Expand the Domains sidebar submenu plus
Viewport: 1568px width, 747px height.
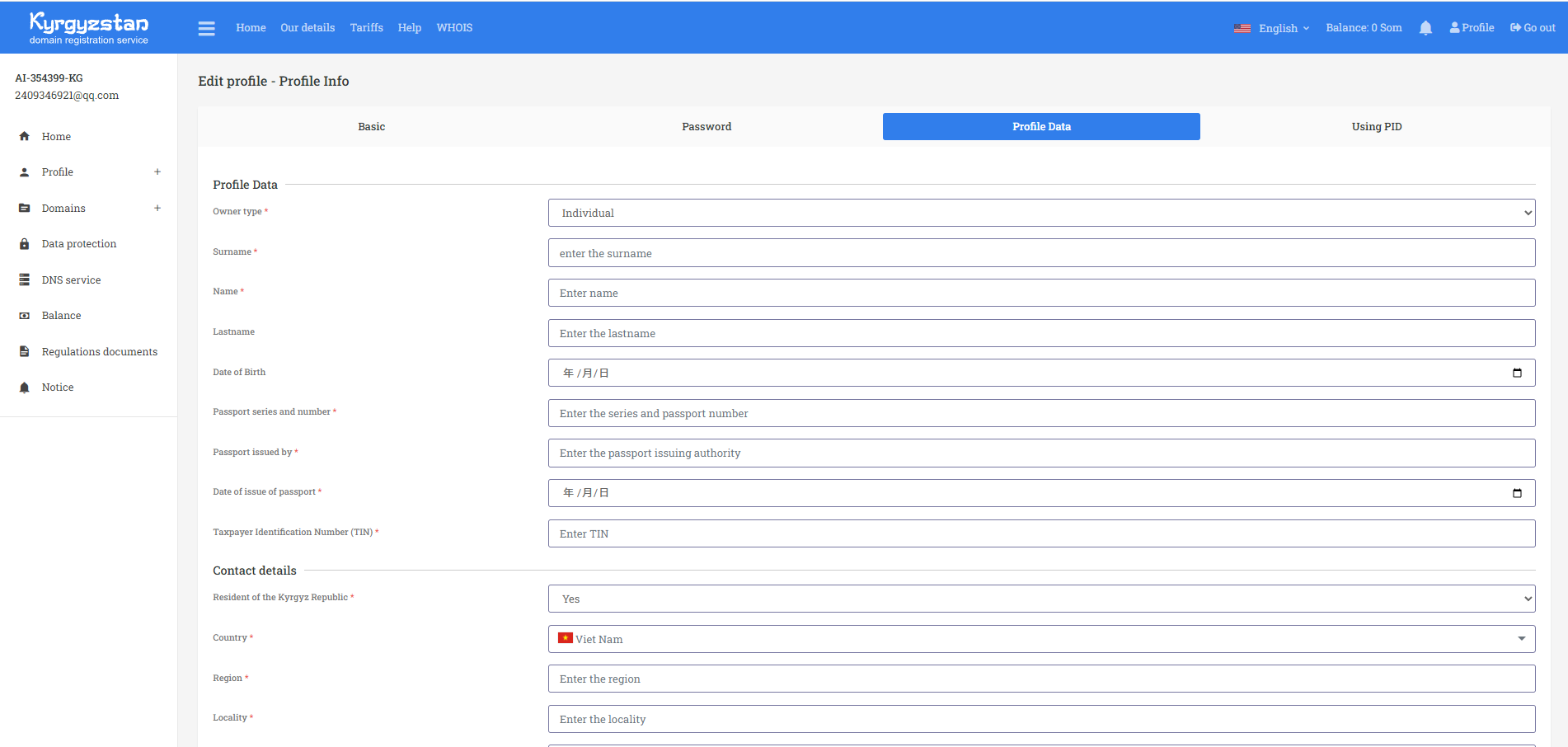[x=157, y=209]
